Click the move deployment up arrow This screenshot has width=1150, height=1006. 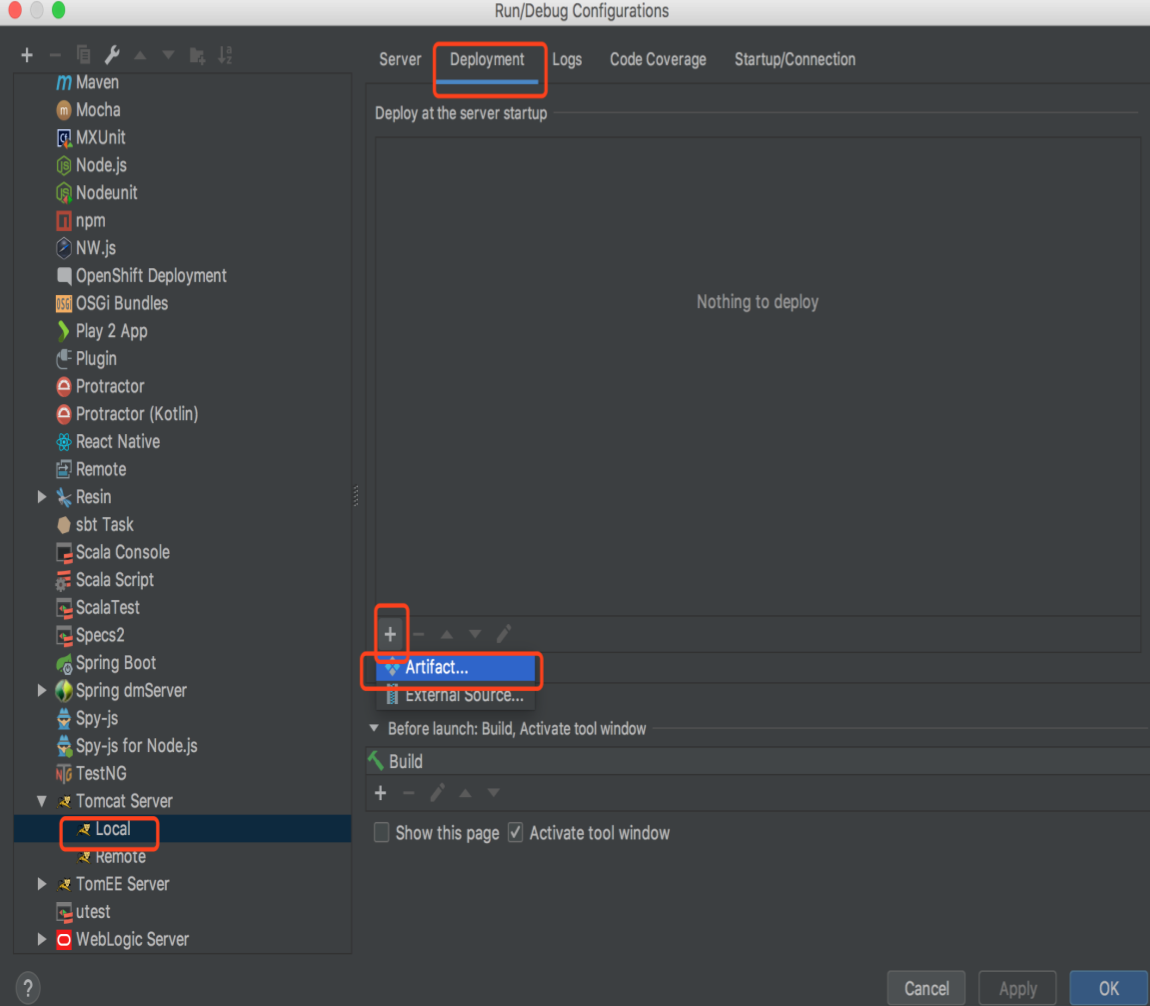[447, 634]
